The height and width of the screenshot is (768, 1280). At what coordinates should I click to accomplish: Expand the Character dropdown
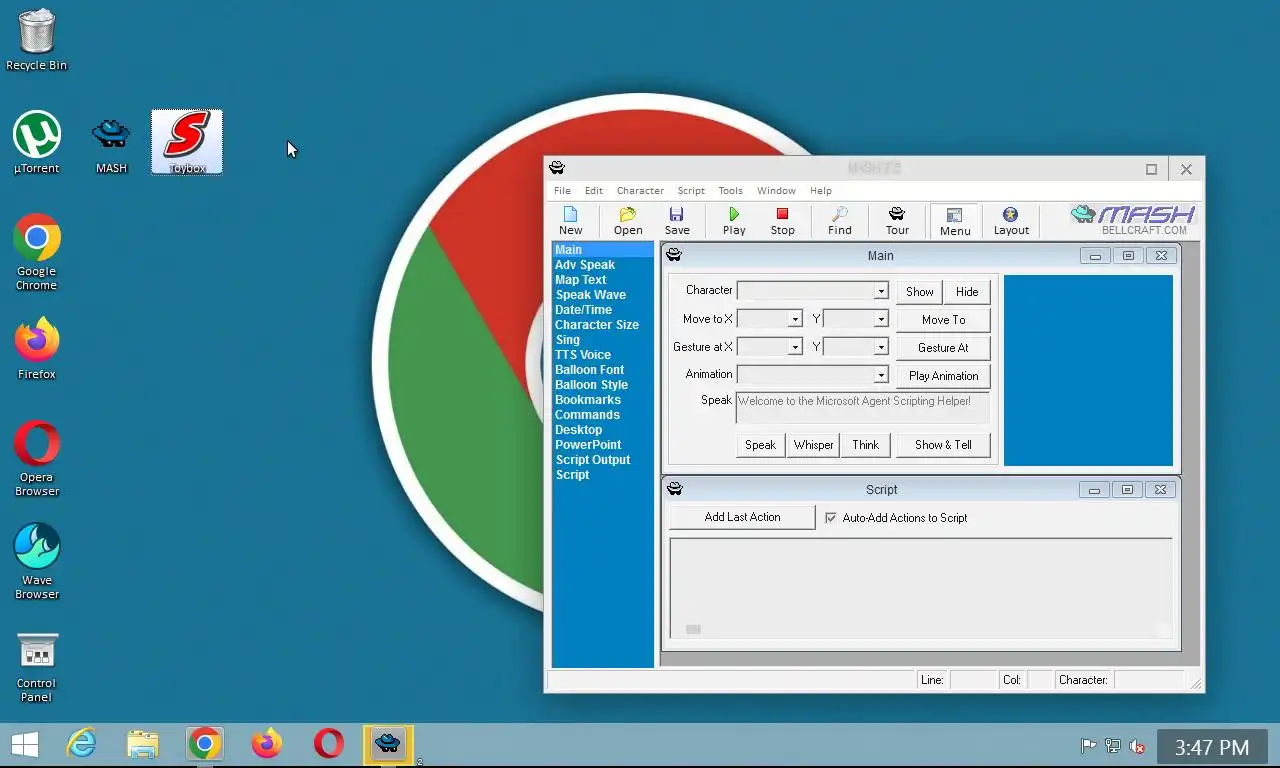point(881,291)
